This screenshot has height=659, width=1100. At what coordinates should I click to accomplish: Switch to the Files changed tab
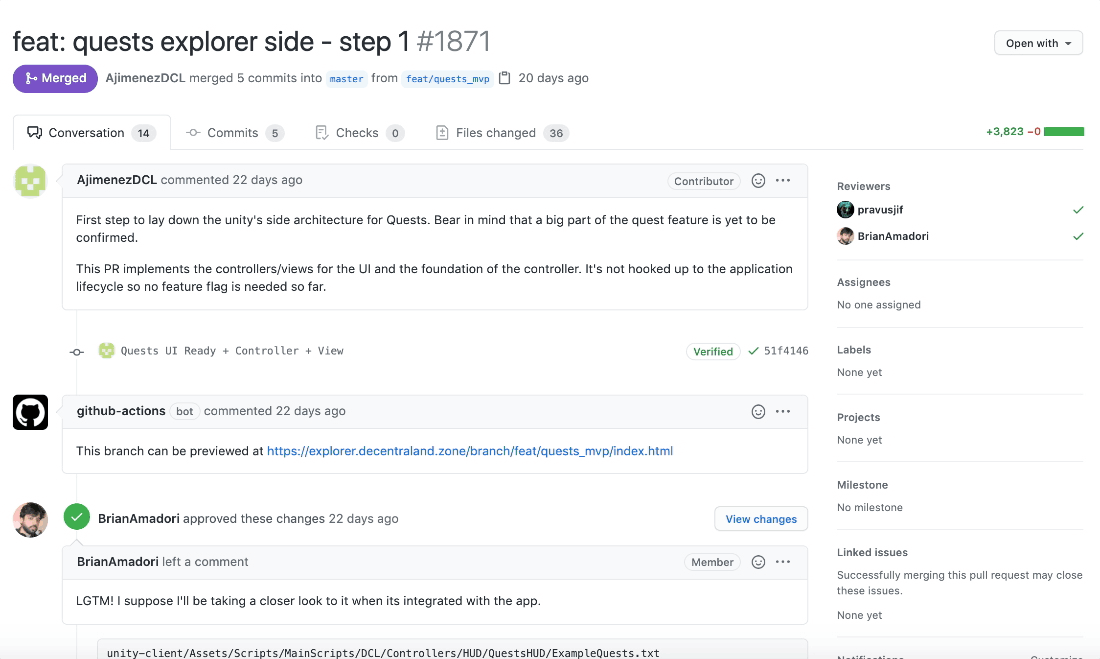tap(502, 133)
